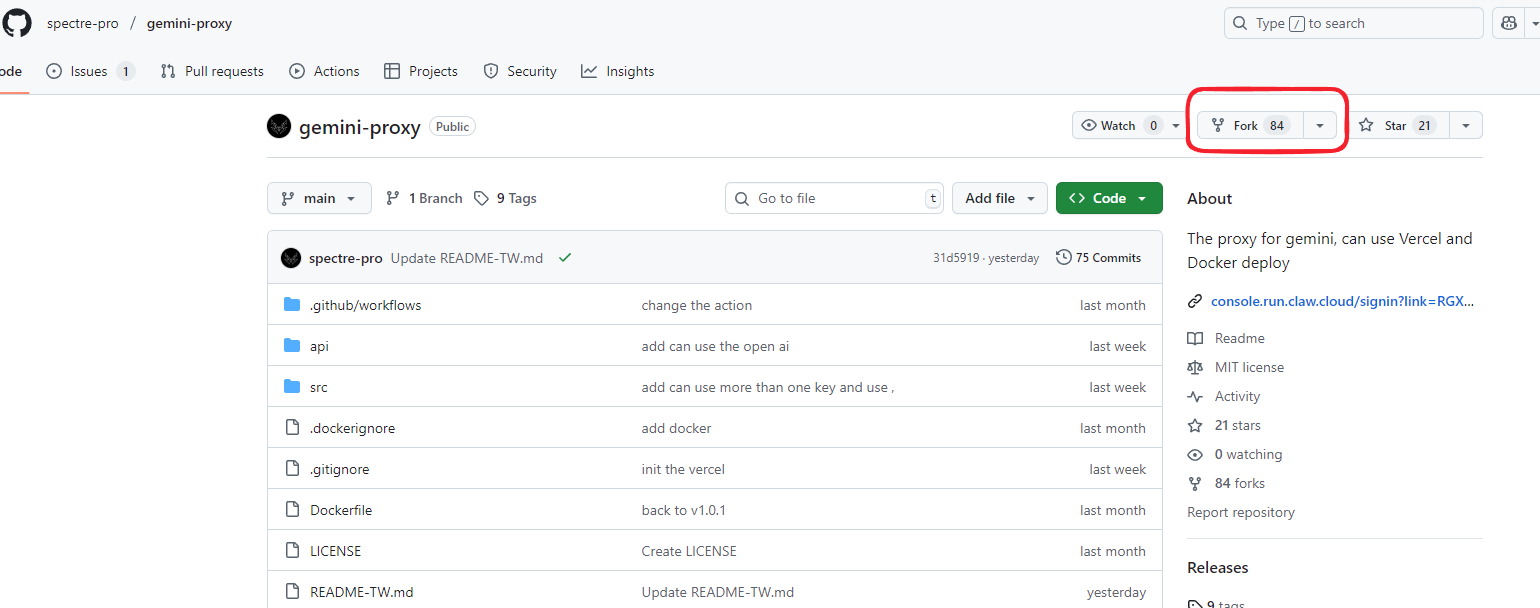The image size is (1540, 608).
Task: Click the src folder icon
Action: click(x=292, y=387)
